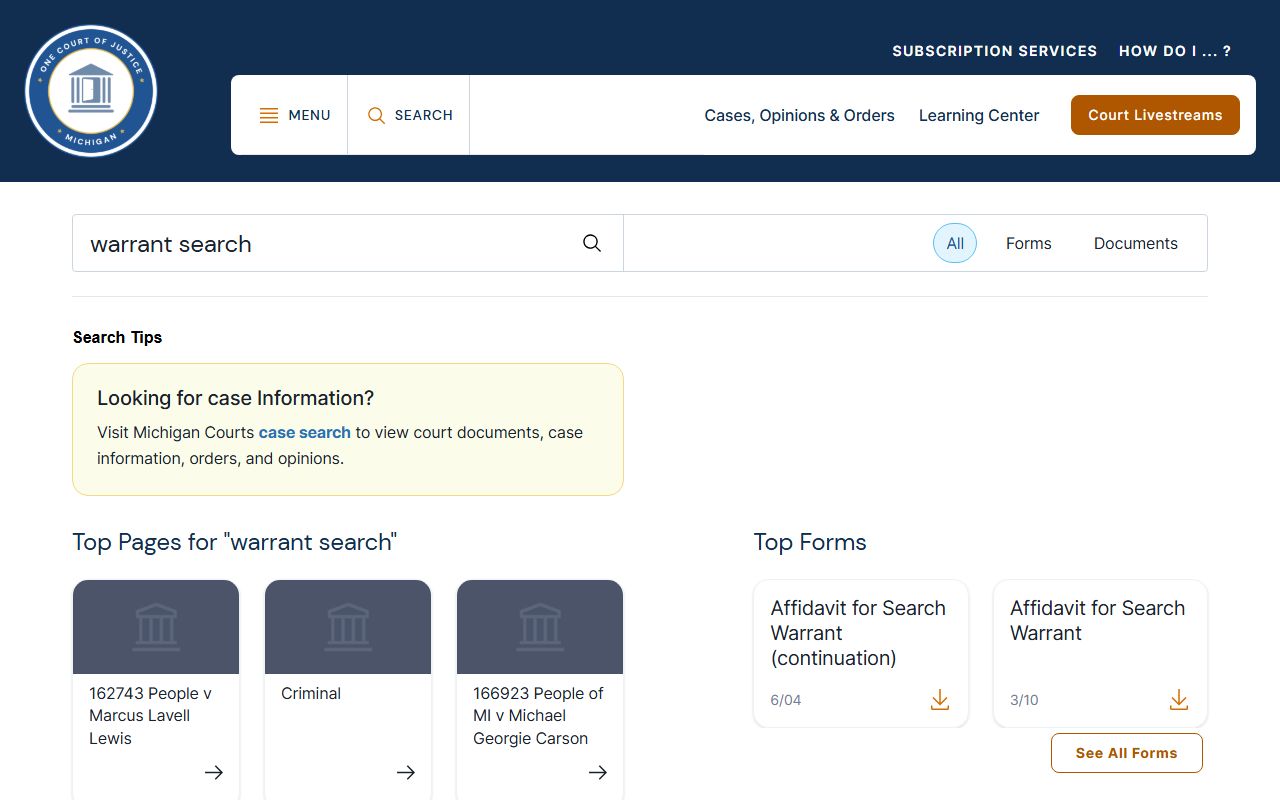Open Subscription Services
The width and height of the screenshot is (1280, 800).
pyautogui.click(x=995, y=51)
